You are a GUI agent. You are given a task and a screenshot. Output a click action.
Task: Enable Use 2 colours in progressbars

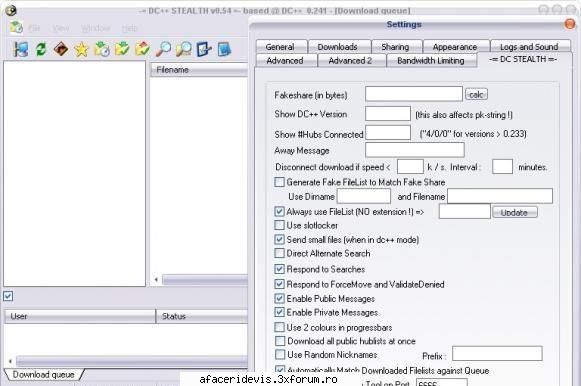pos(279,327)
